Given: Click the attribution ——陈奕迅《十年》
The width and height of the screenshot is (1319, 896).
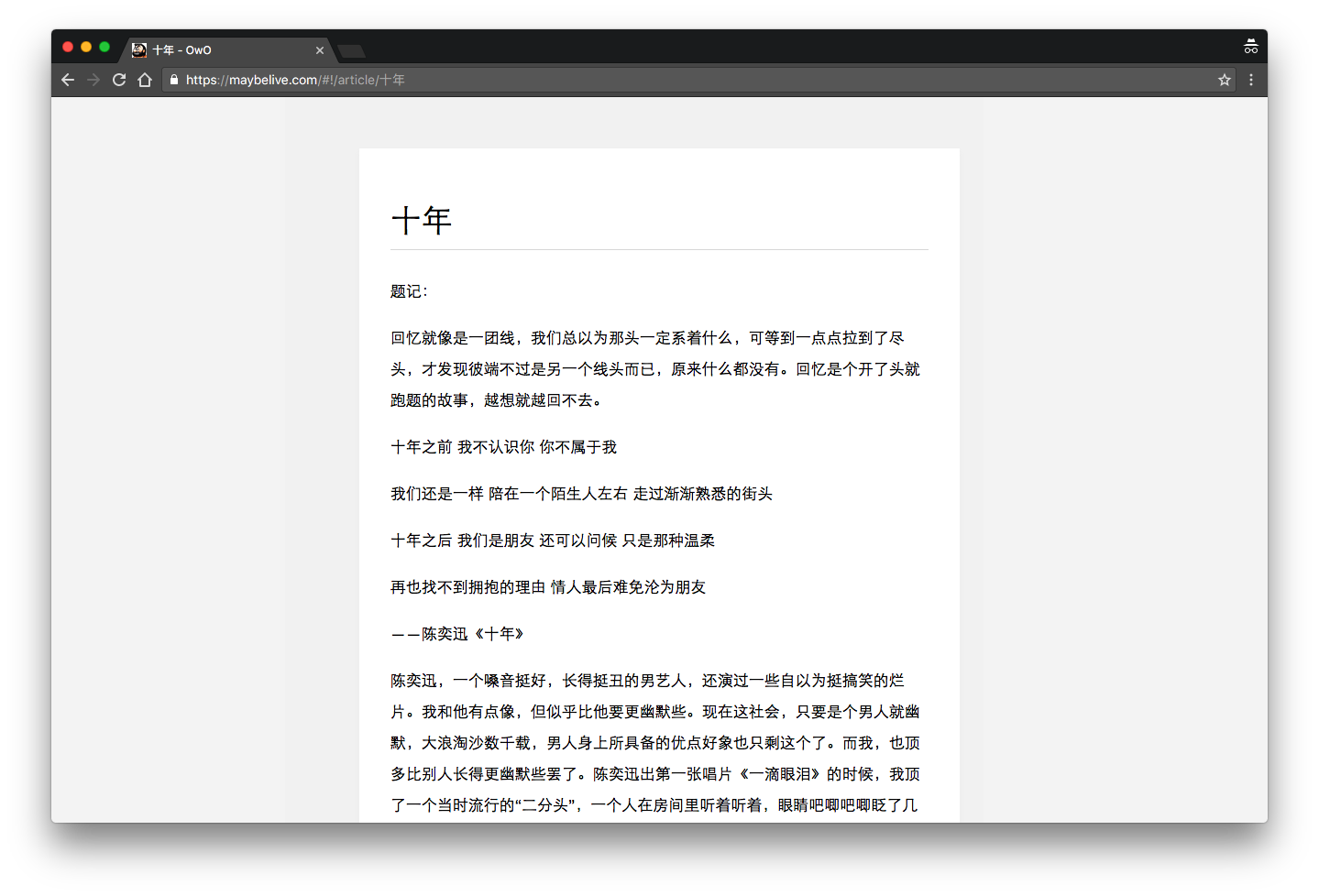Looking at the screenshot, I should coord(457,634).
